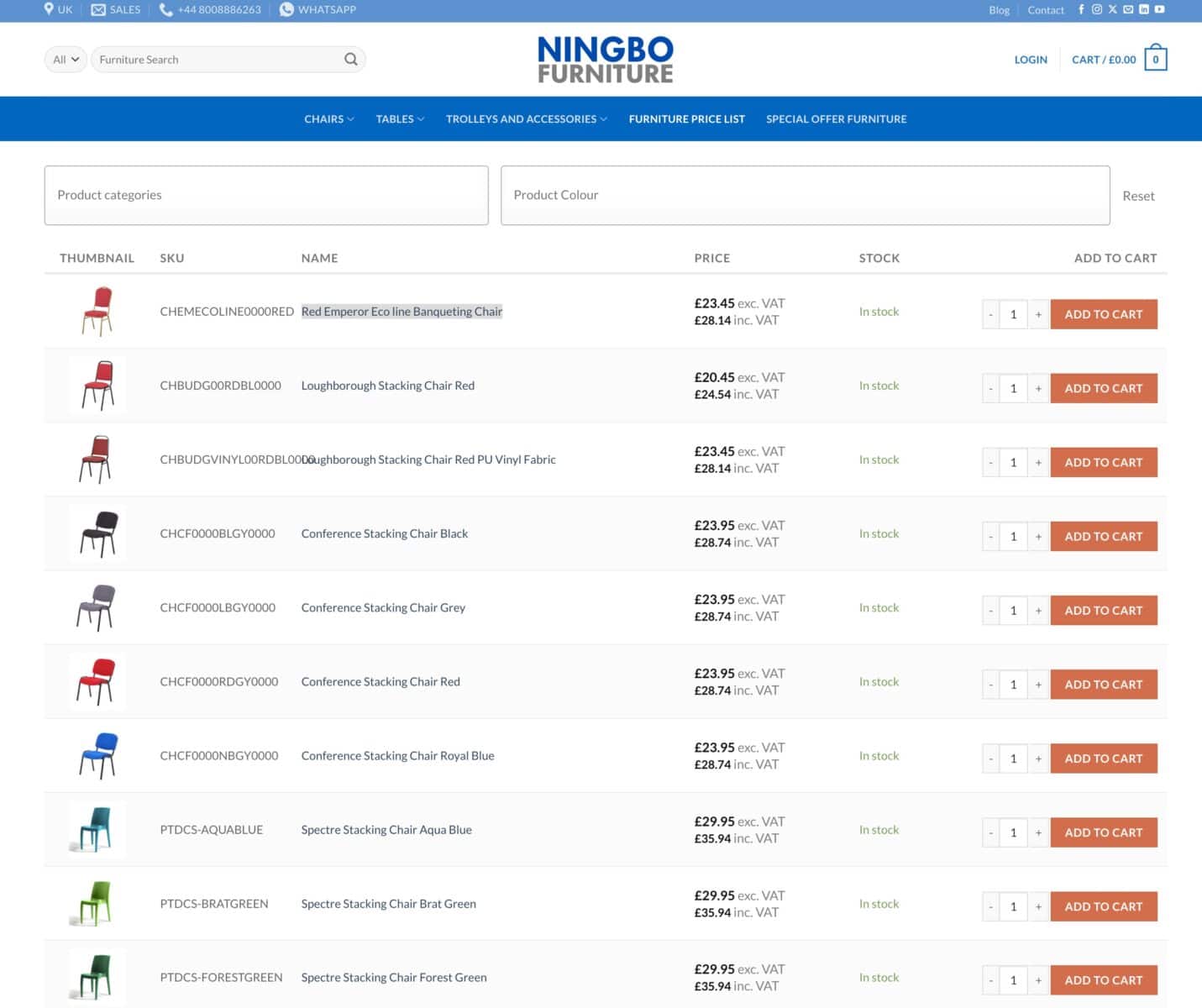Image resolution: width=1202 pixels, height=1008 pixels.
Task: Open the LinkedIn social icon
Action: coord(1143,9)
